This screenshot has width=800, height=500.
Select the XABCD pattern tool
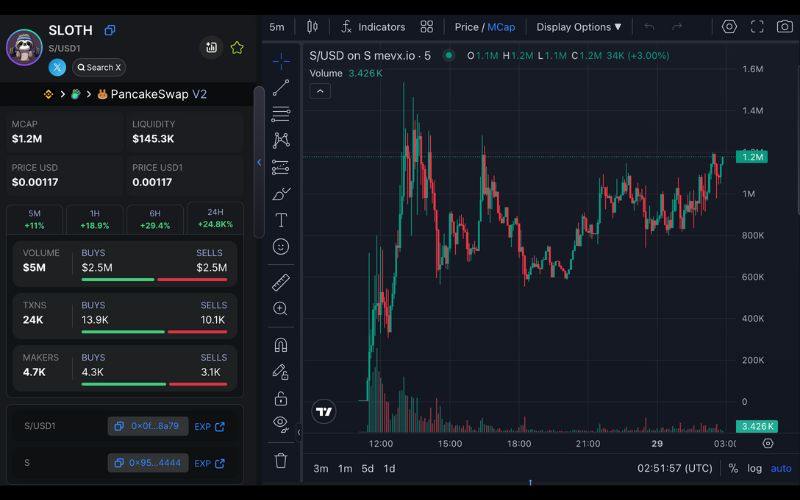point(281,140)
